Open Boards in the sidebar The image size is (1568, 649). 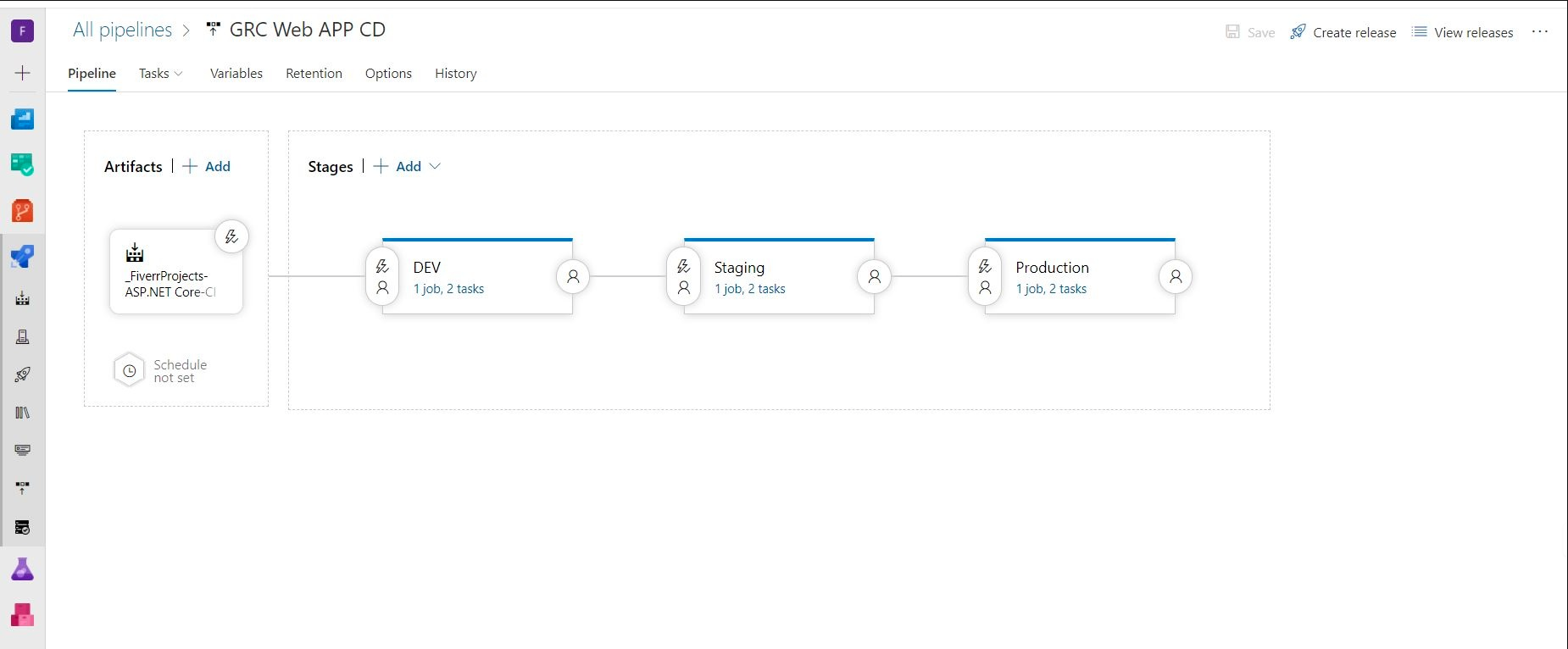coord(22,164)
